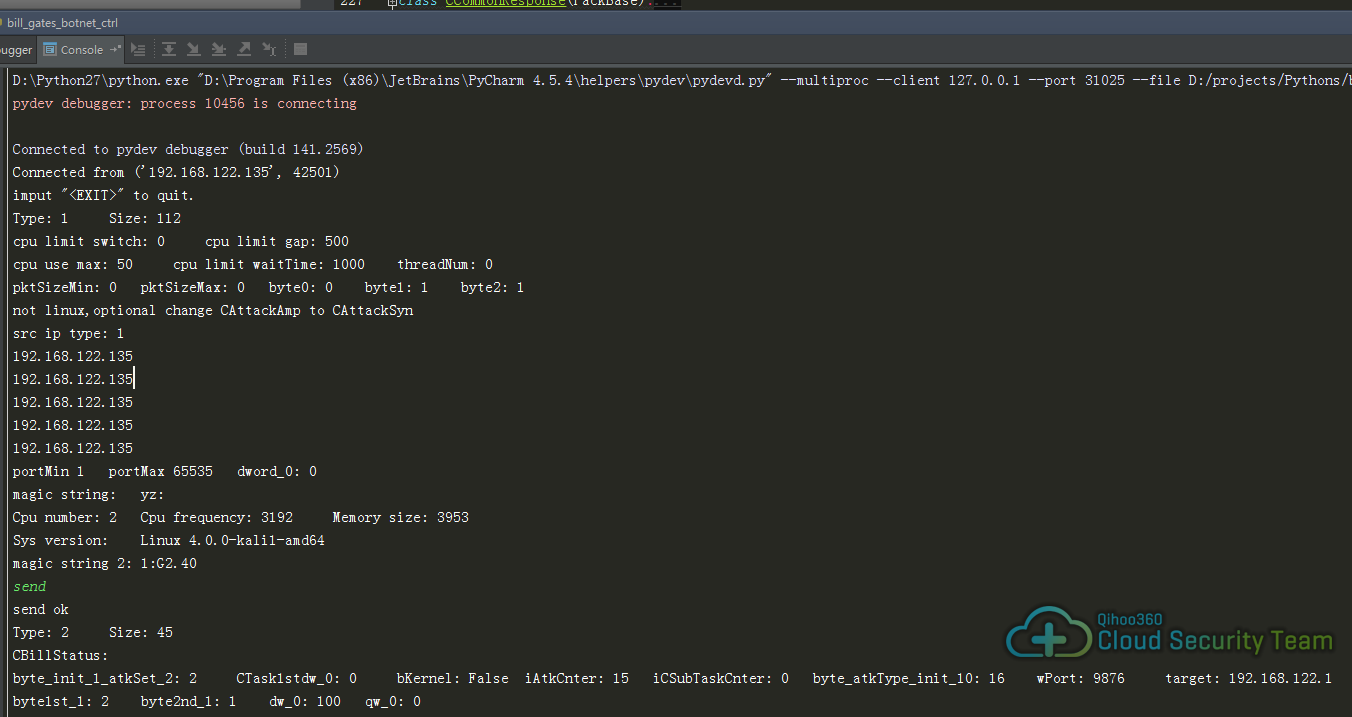Place cursor on 'CBillStatus:' console line
The image size is (1352, 717).
(60, 656)
